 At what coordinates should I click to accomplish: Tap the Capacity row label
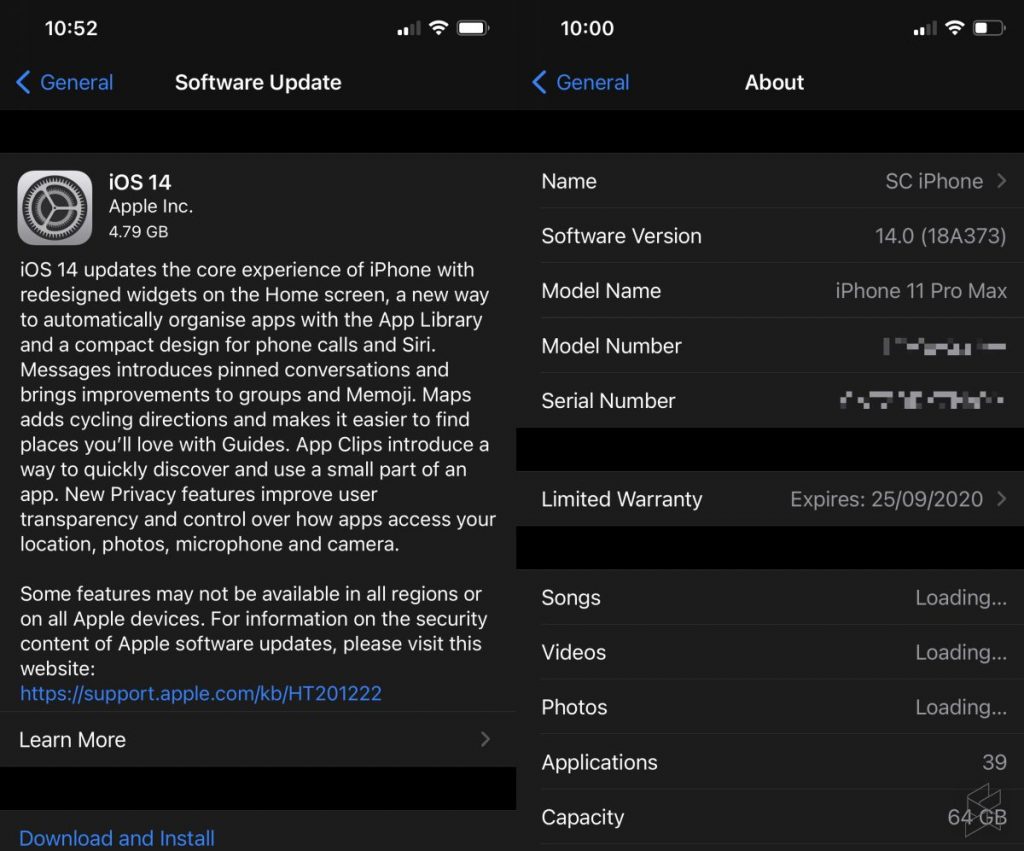583,817
